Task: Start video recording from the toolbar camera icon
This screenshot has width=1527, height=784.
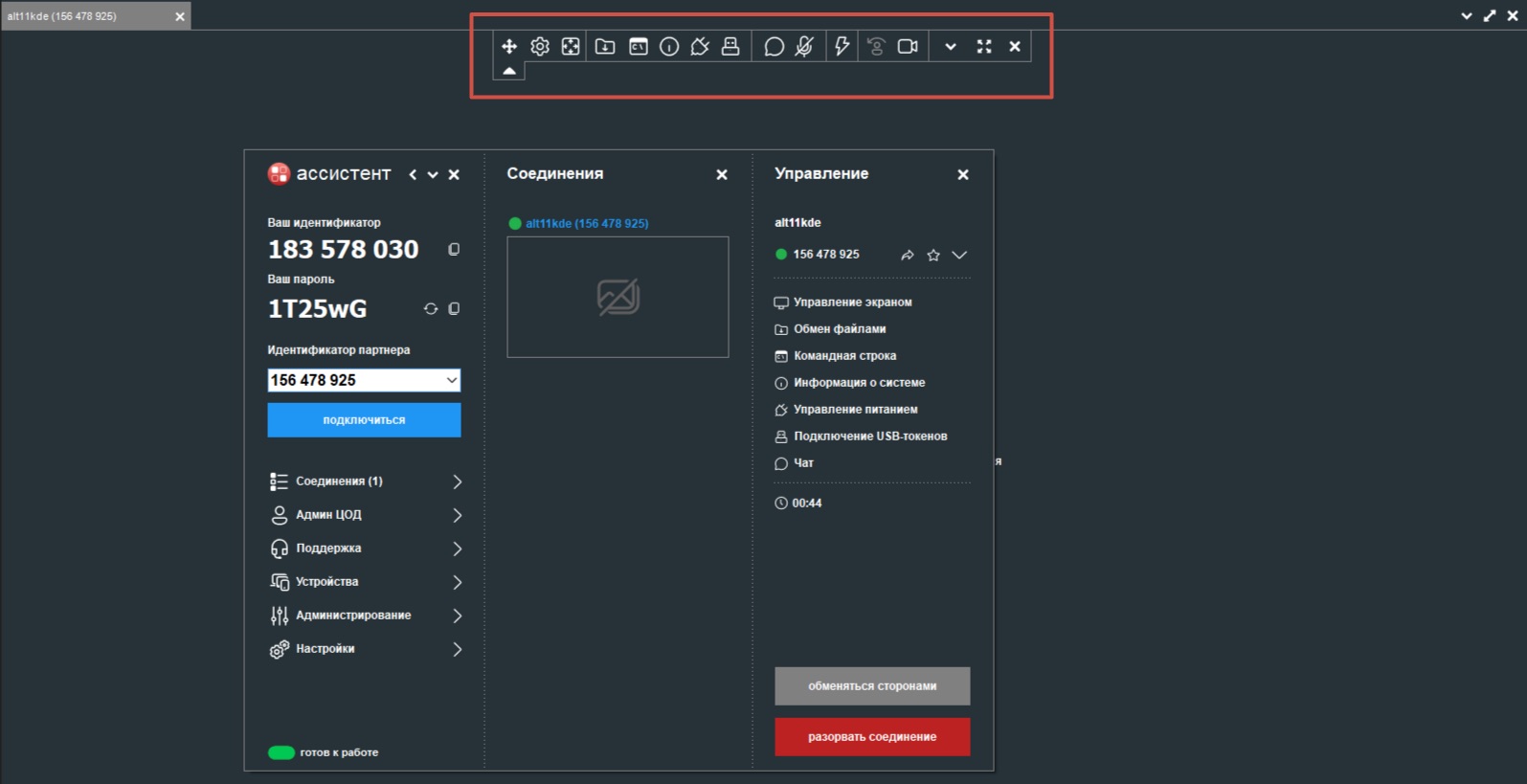Action: (908, 46)
